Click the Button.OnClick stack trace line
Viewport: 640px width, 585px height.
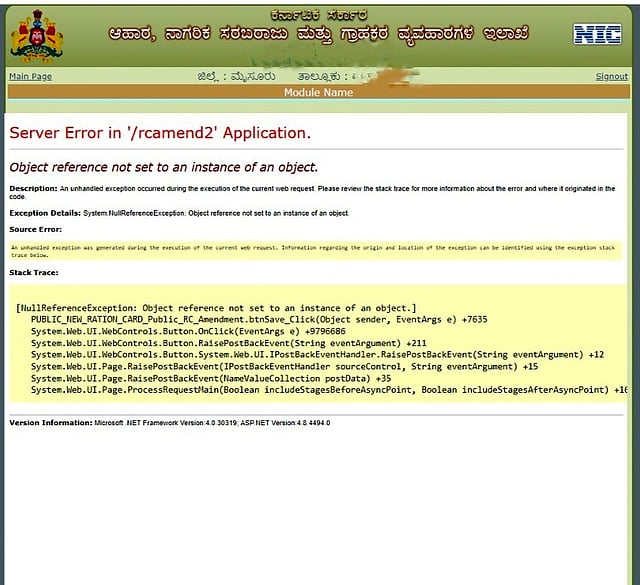point(188,331)
